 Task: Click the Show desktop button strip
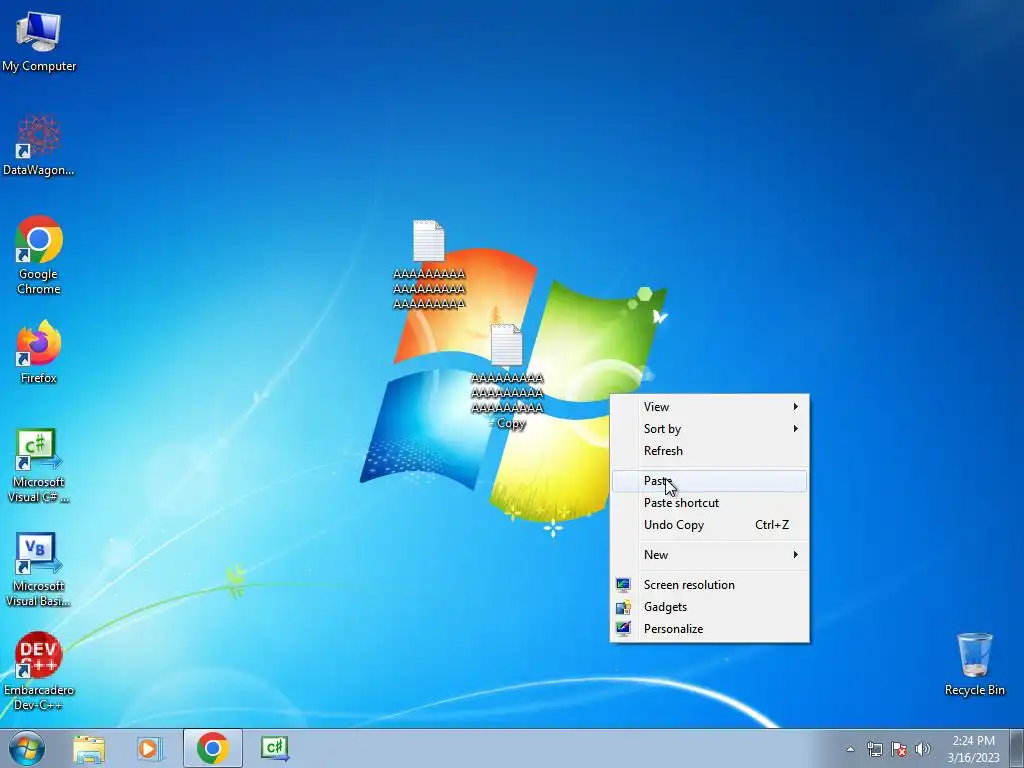click(1017, 748)
